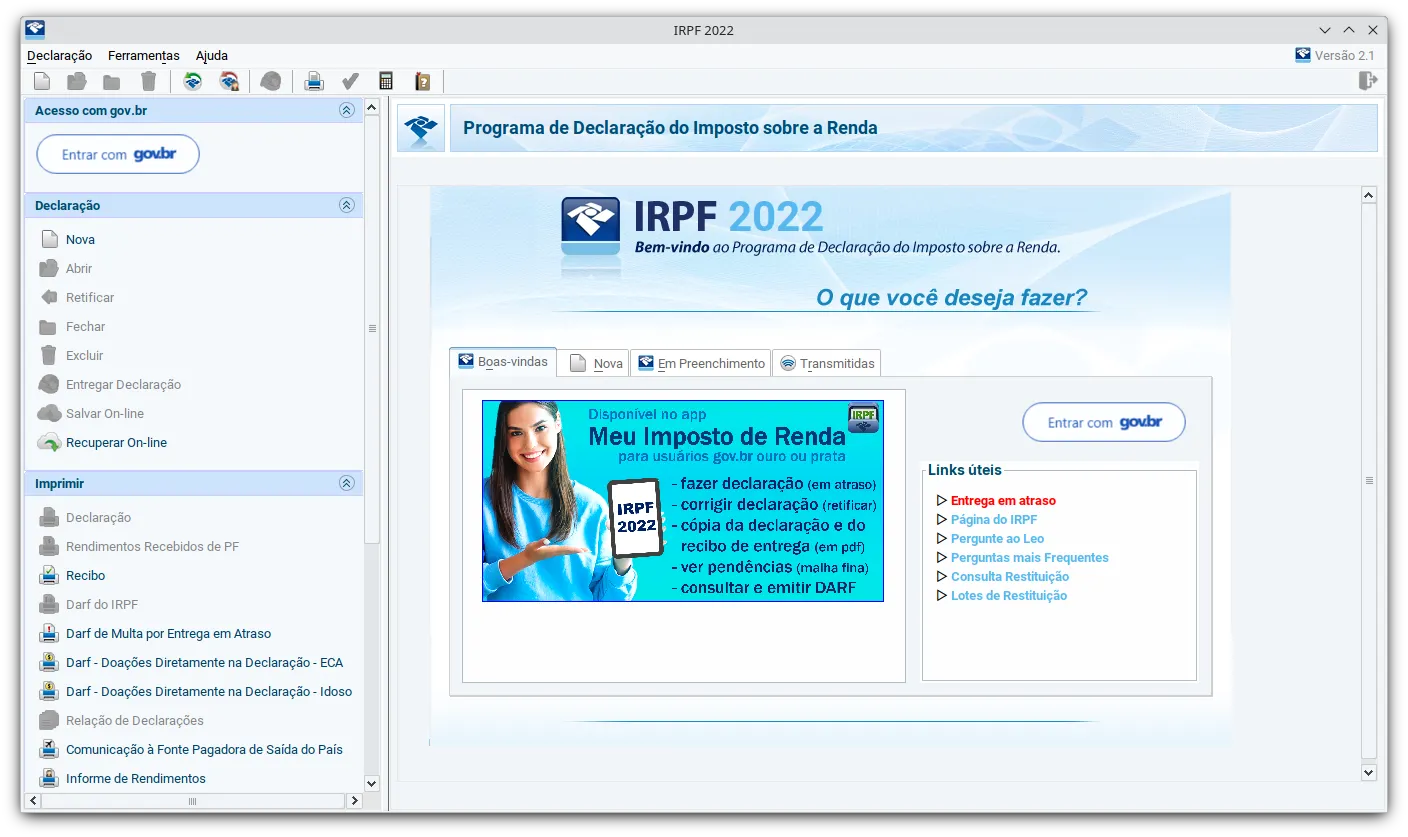The height and width of the screenshot is (837, 1408).
Task: Click the help book icon in the toolbar
Action: coord(422,81)
